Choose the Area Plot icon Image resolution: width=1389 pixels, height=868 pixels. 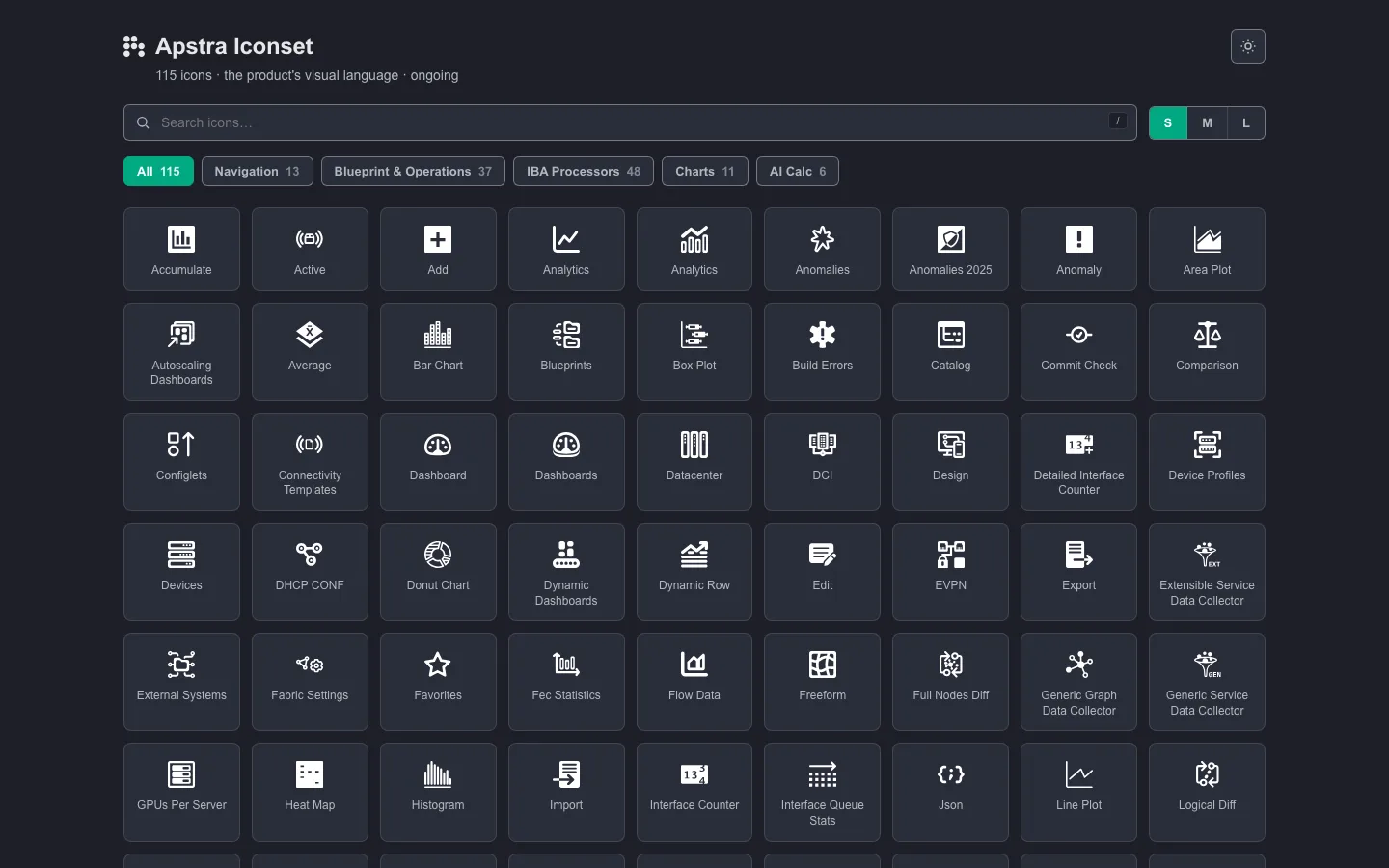pyautogui.click(x=1207, y=249)
